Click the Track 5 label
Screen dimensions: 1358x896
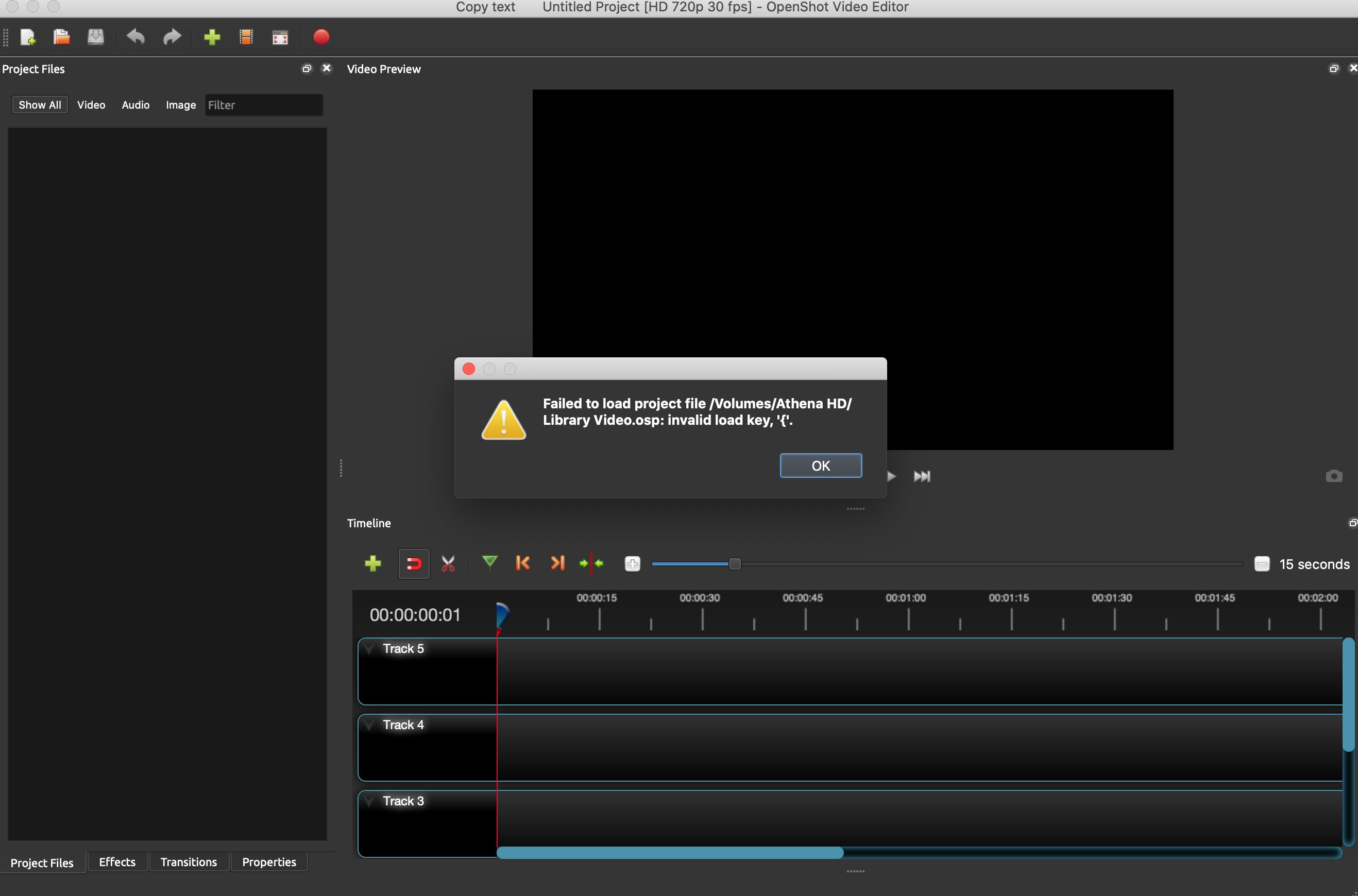click(403, 649)
